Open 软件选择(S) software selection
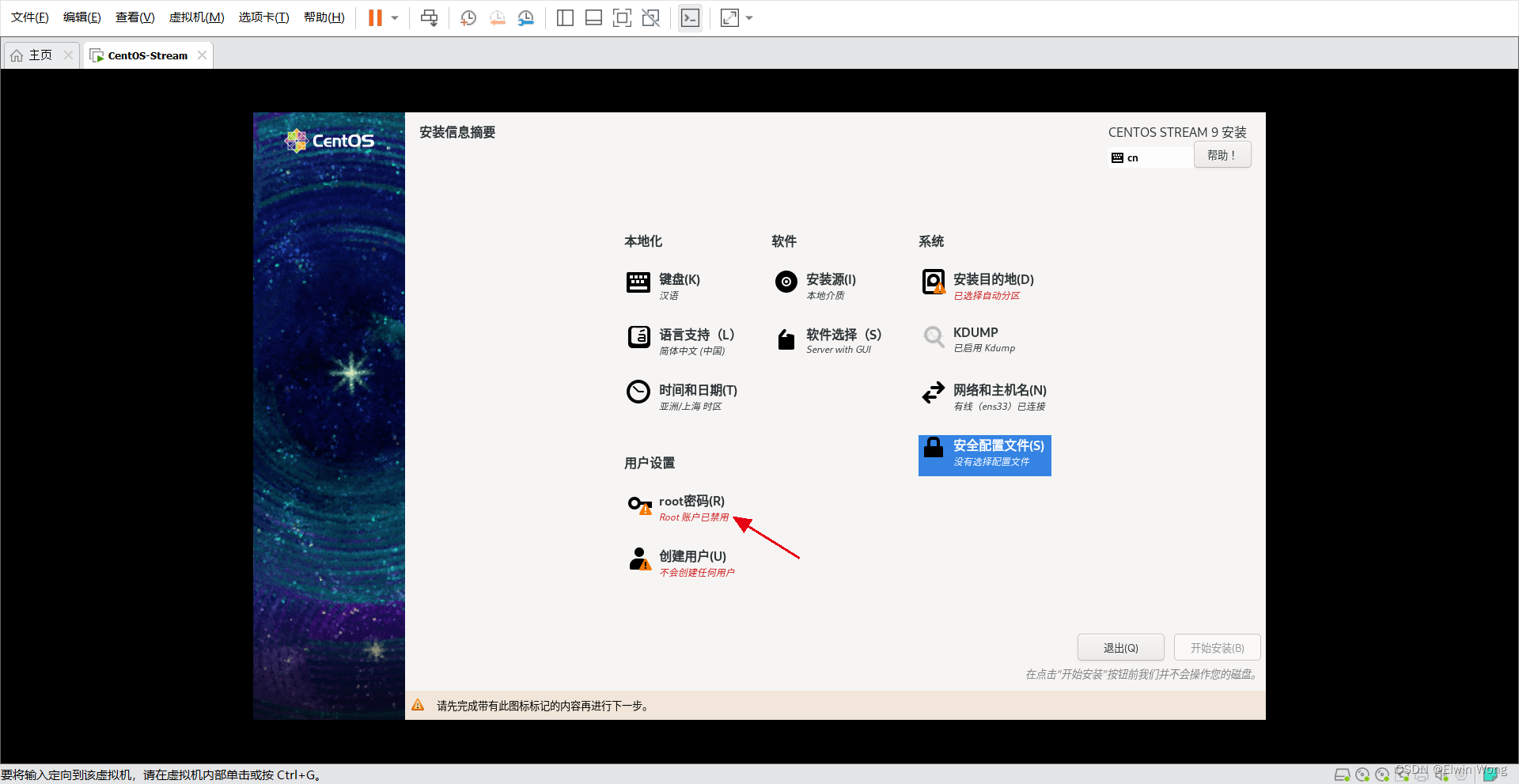The width and height of the screenshot is (1519, 784). coord(828,341)
